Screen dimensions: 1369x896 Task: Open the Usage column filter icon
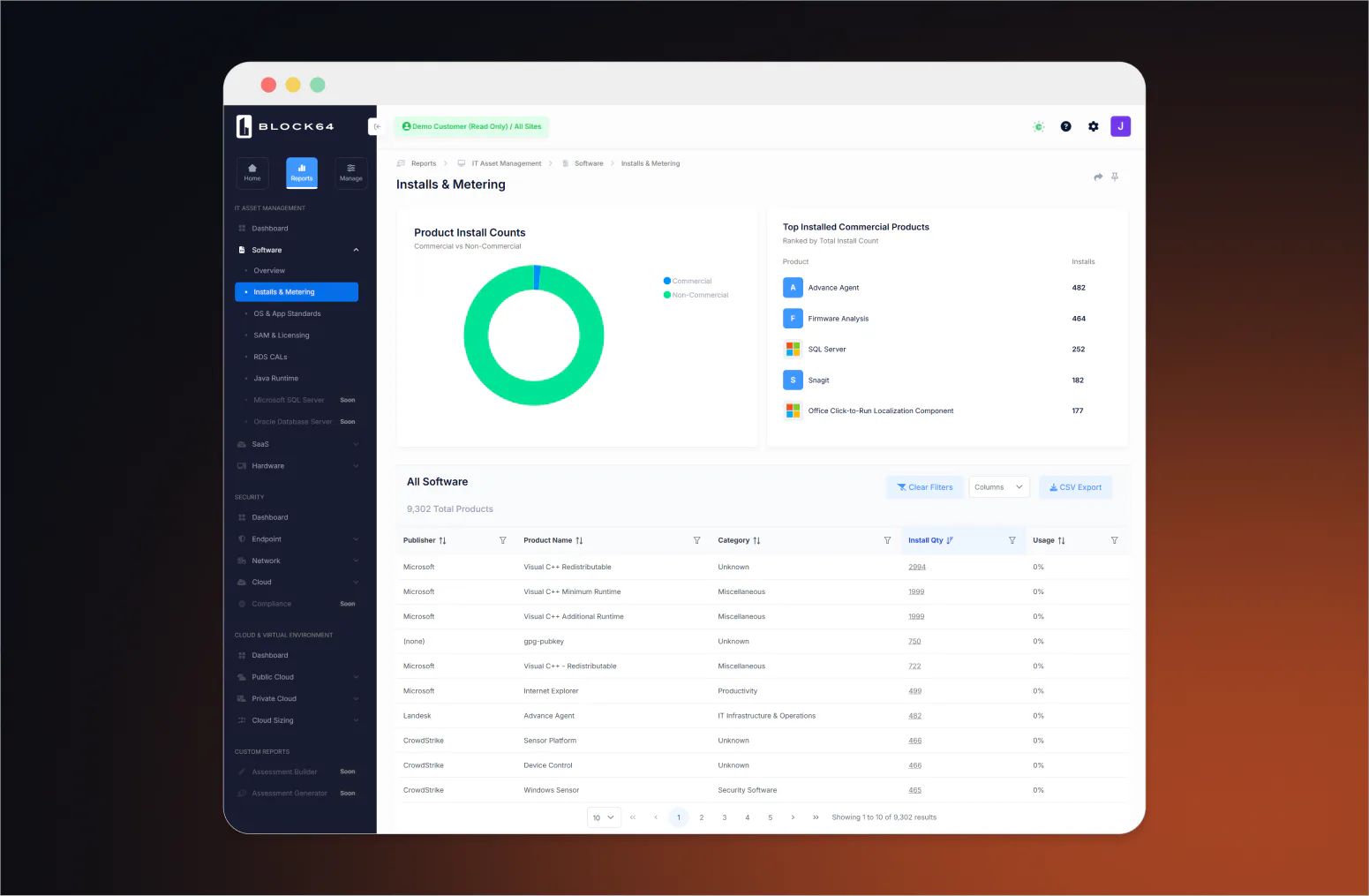(1115, 540)
